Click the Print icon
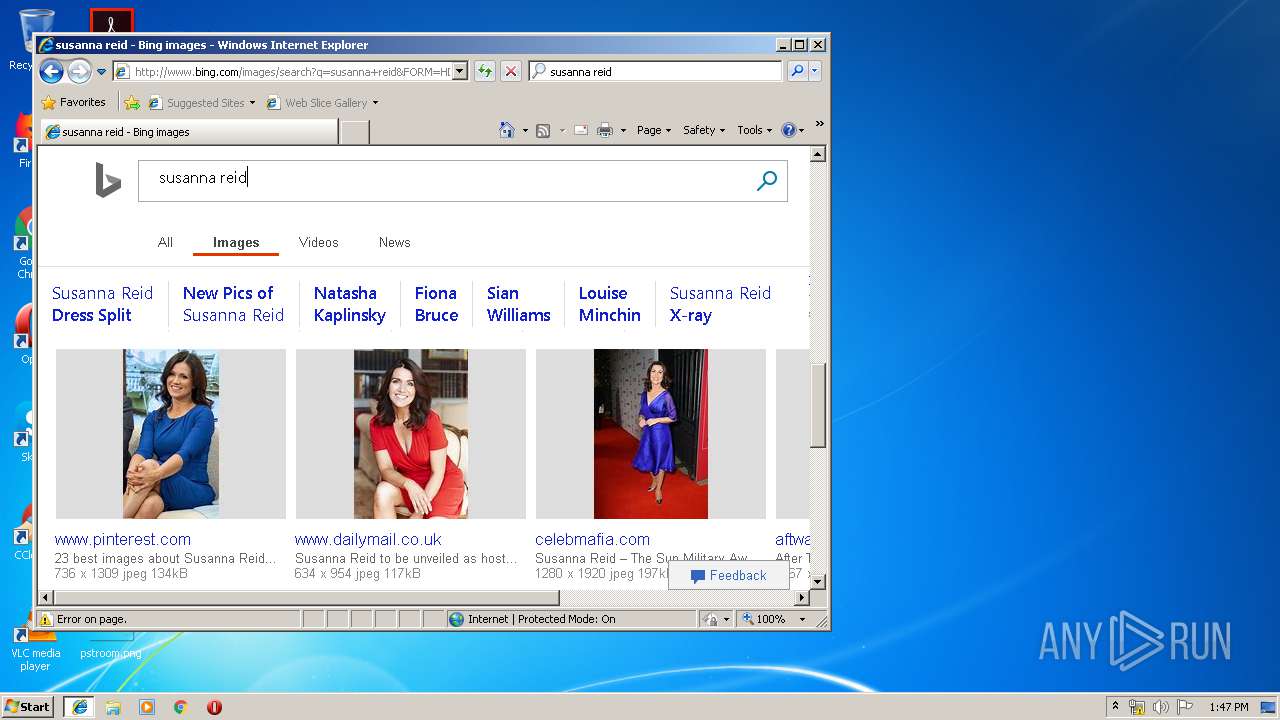The width and height of the screenshot is (1280, 720). pos(605,130)
